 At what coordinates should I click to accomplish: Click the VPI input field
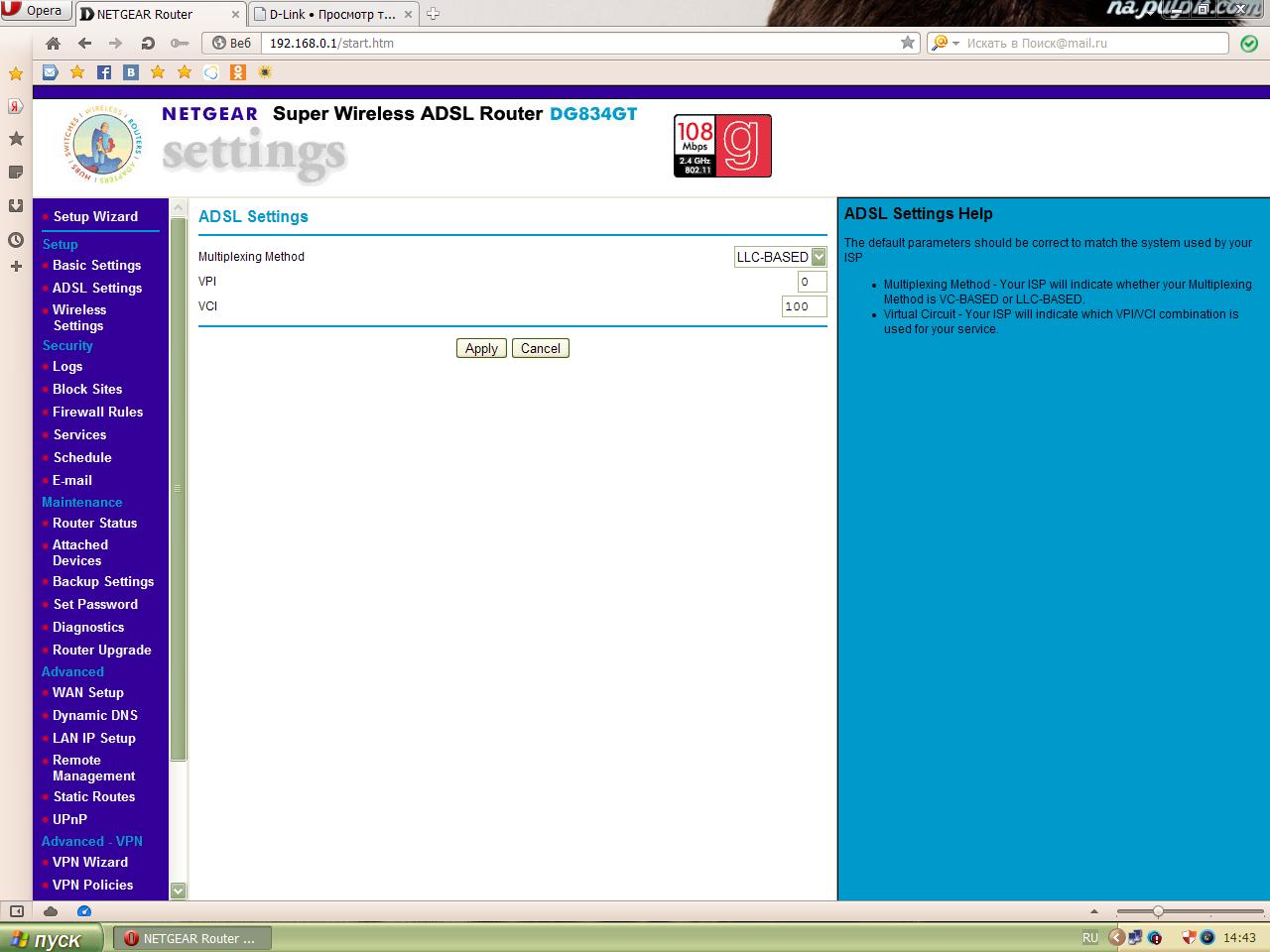(812, 282)
